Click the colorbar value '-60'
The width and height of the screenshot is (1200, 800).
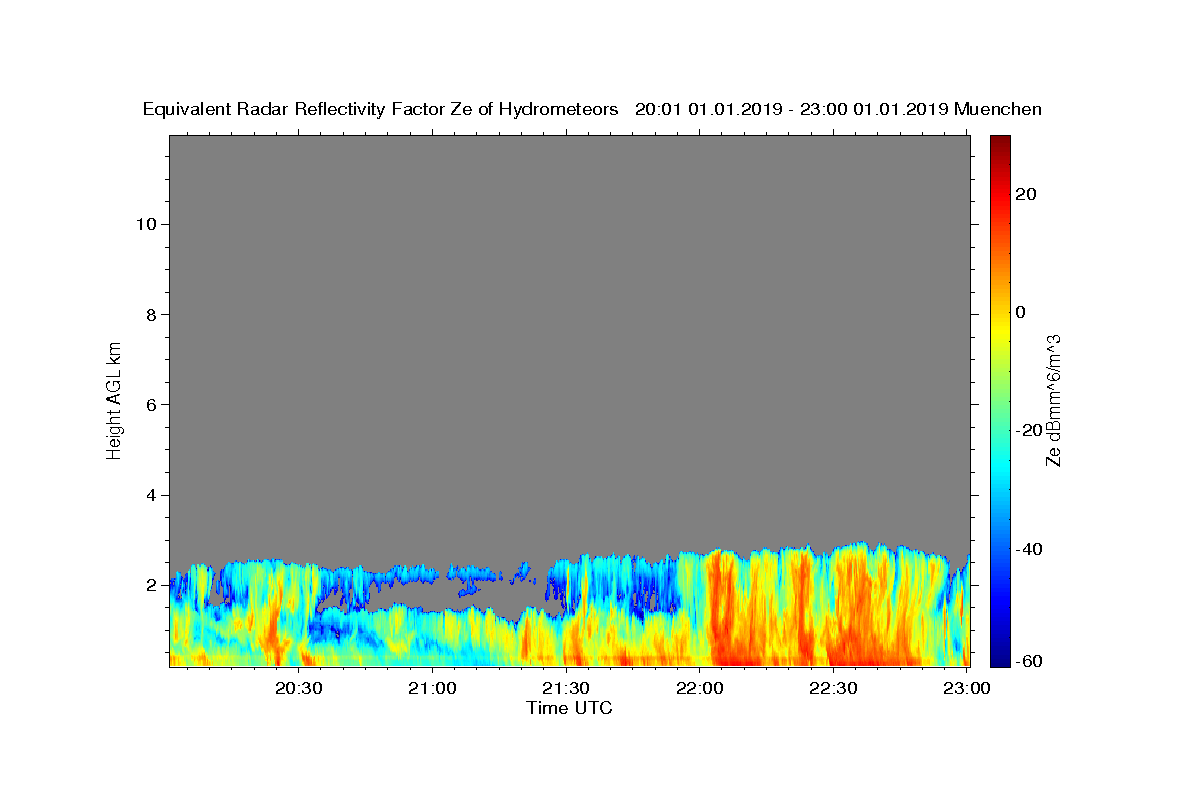tap(1028, 661)
